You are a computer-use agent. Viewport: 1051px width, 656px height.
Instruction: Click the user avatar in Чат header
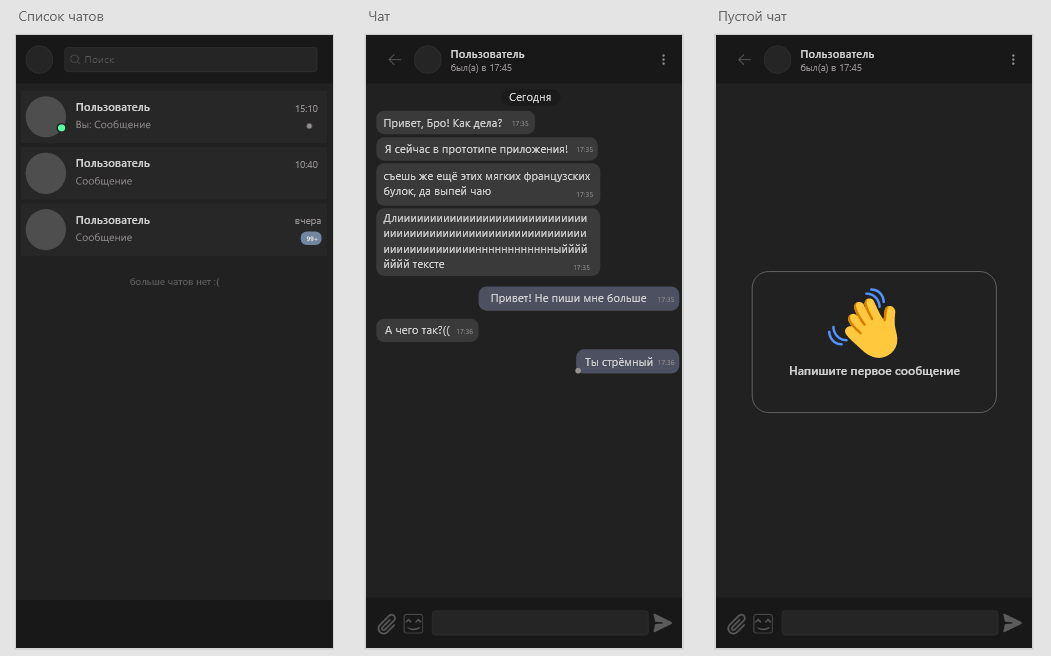coord(428,60)
